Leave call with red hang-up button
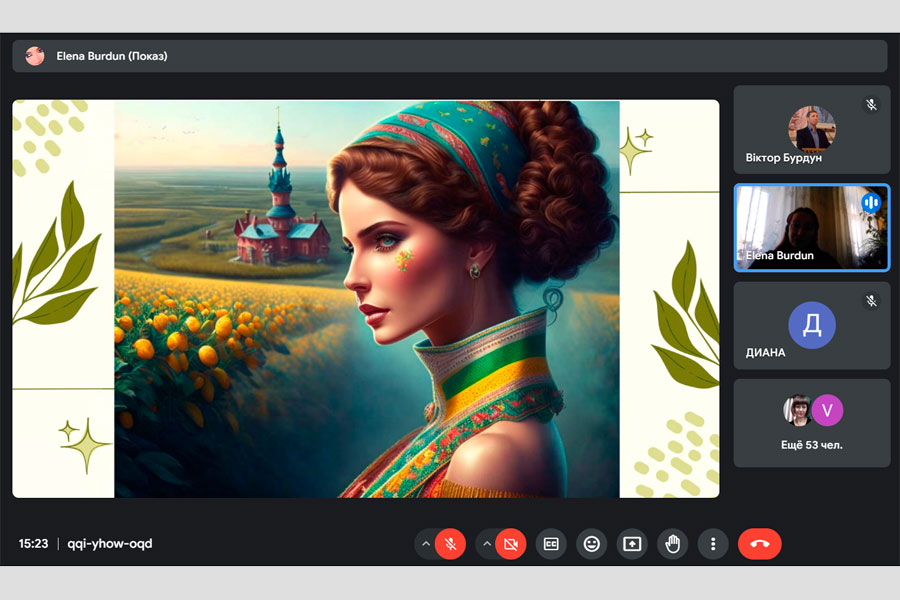 pos(759,544)
